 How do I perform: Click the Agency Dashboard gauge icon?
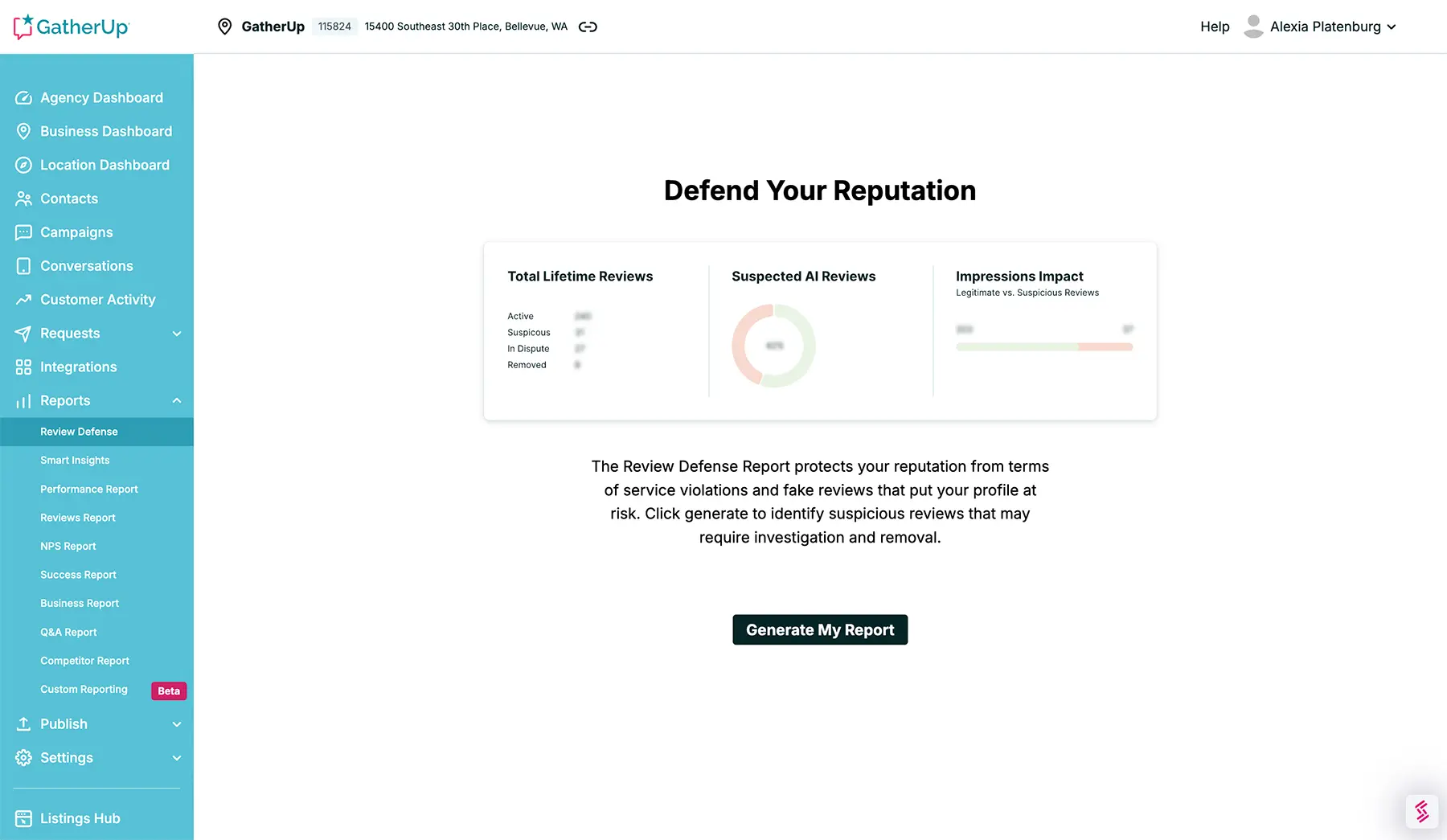click(x=23, y=98)
